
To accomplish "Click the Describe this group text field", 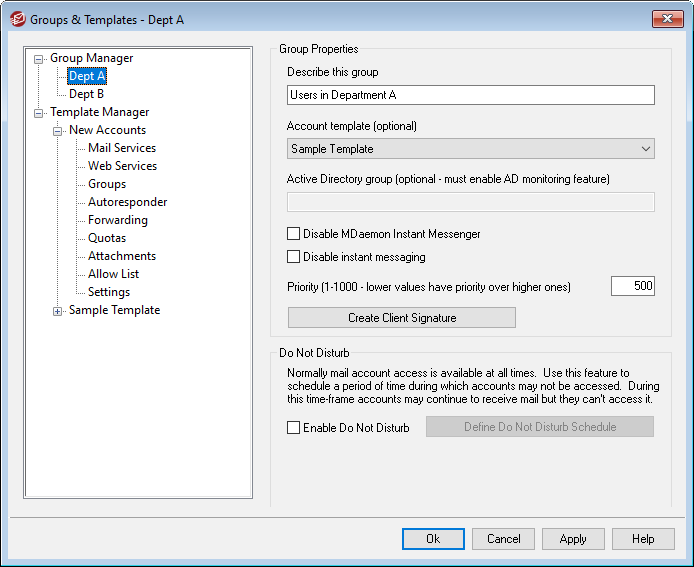I will coord(470,95).
